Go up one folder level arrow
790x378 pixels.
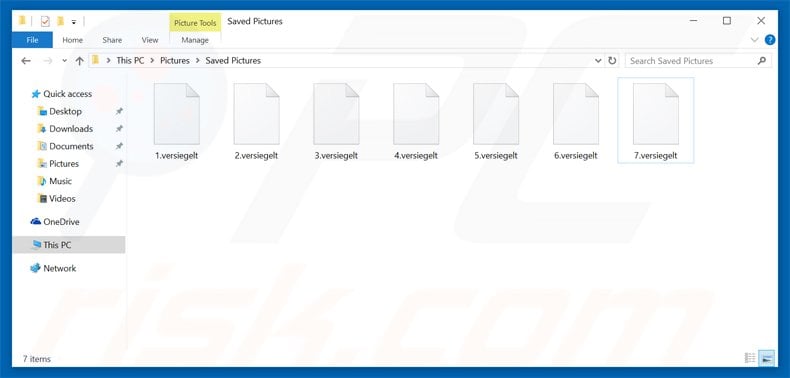point(79,61)
